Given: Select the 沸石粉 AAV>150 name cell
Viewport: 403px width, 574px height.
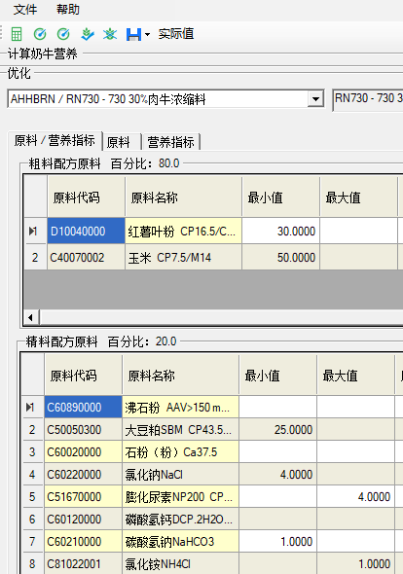Looking at the screenshot, I should tap(180, 407).
